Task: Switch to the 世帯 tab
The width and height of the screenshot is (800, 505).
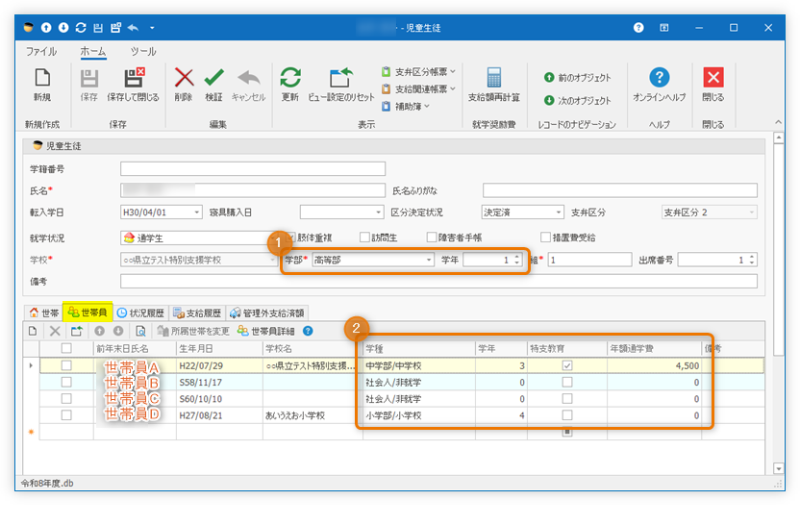Action: [x=44, y=313]
